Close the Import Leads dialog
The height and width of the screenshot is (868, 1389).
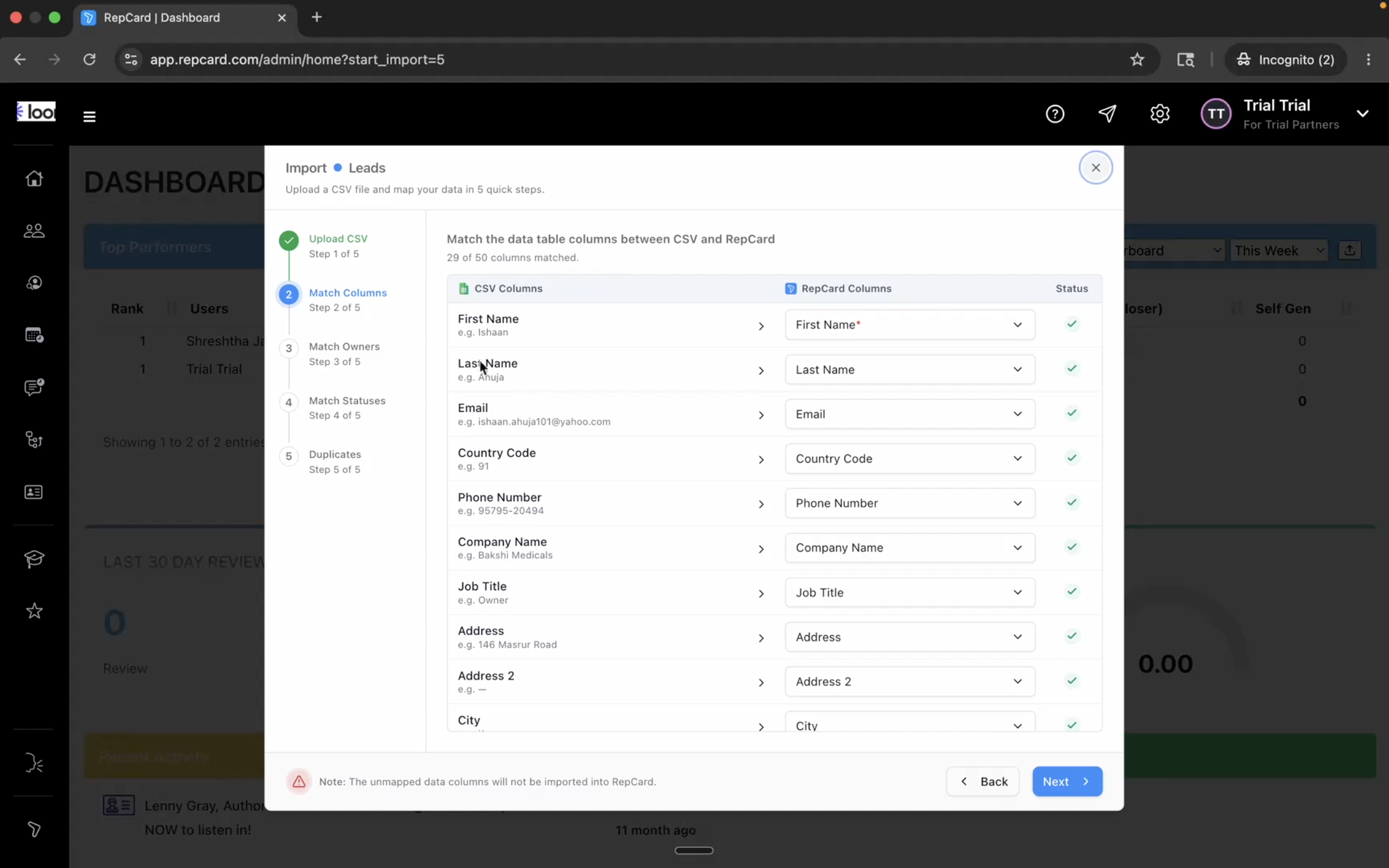(1095, 168)
